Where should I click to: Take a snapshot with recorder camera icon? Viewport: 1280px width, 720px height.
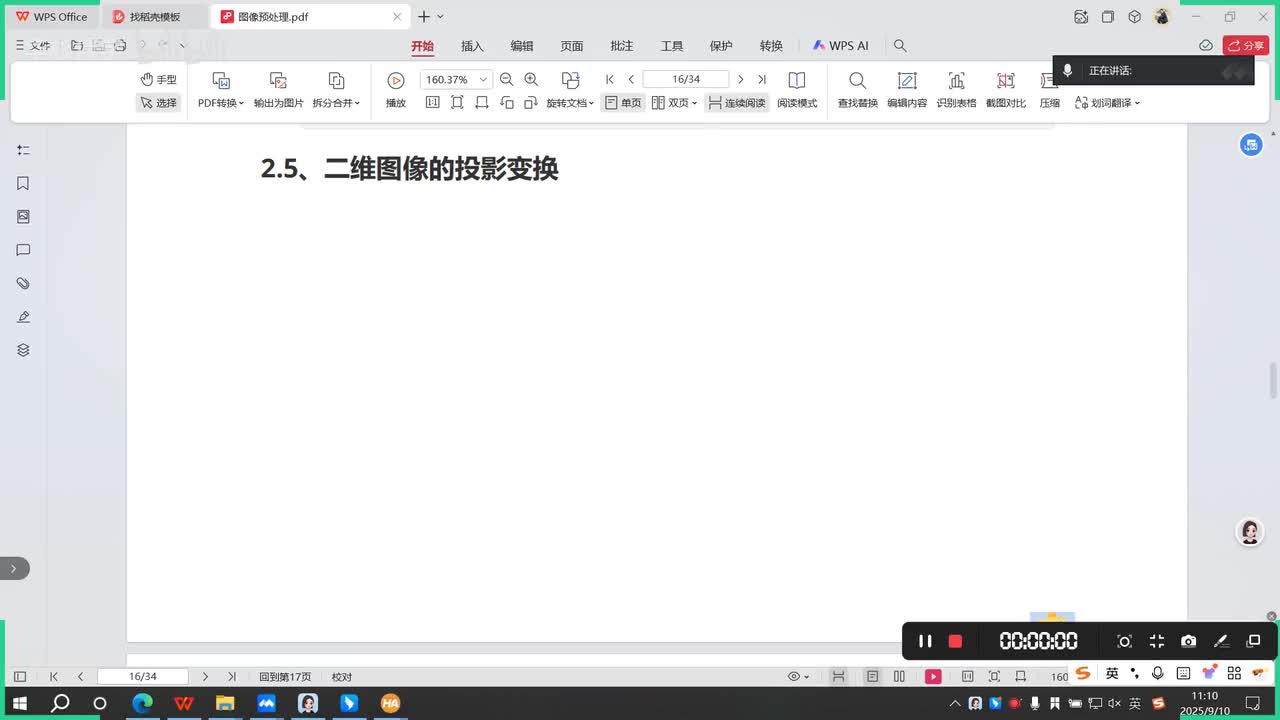pos(1188,641)
